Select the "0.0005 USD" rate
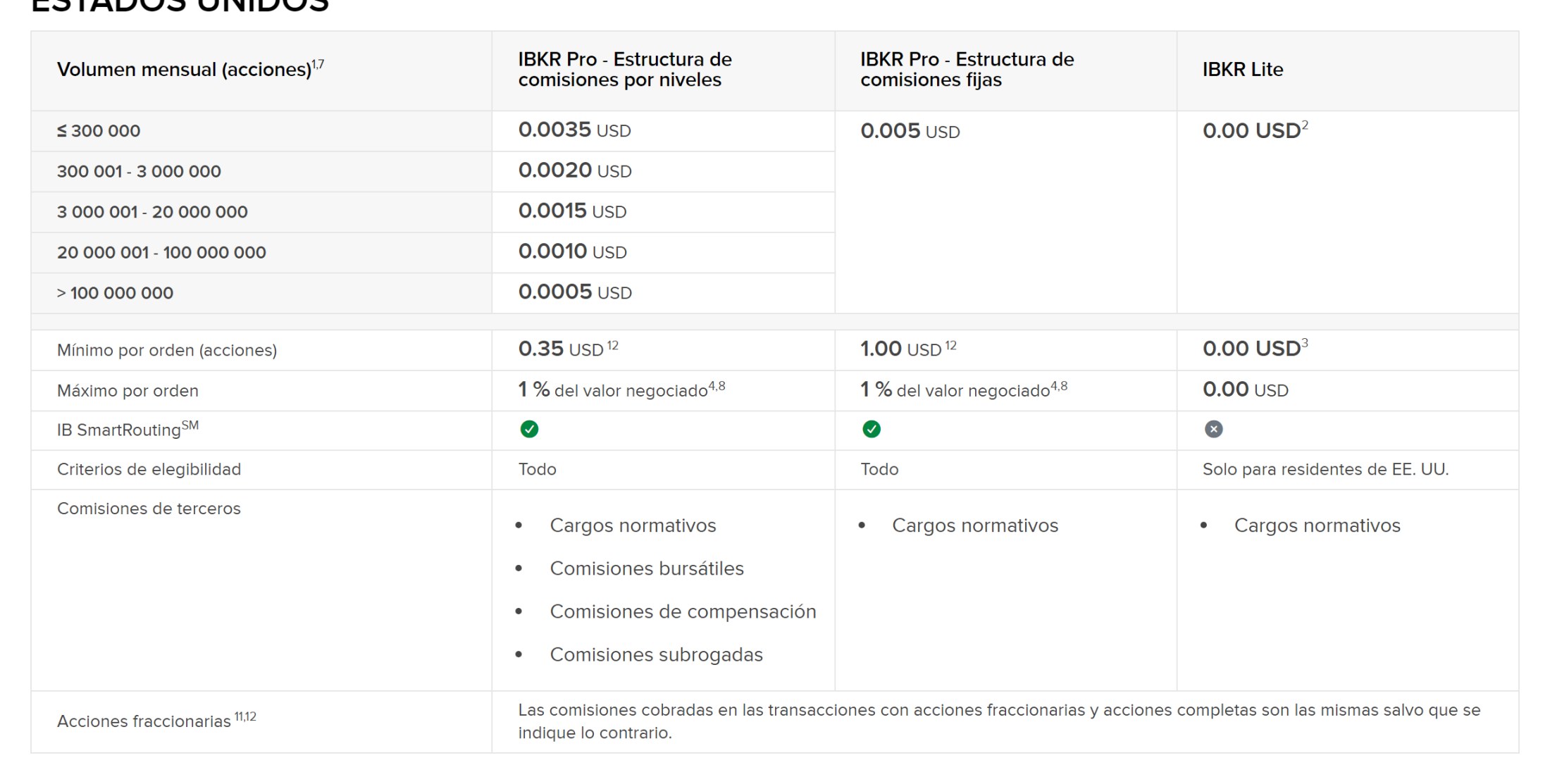The width and height of the screenshot is (1550, 784). [x=575, y=292]
